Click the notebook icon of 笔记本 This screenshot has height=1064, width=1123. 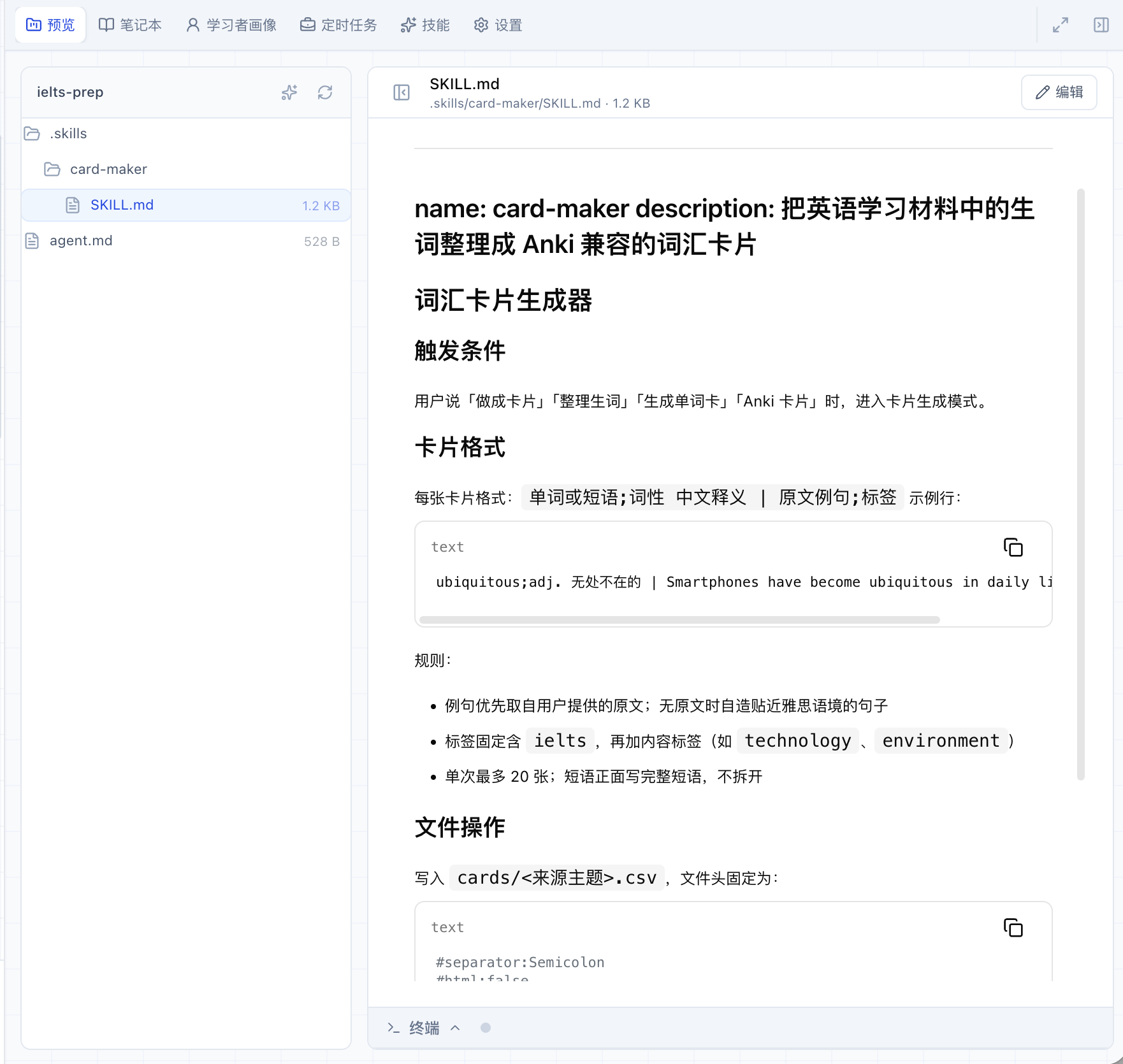click(106, 25)
